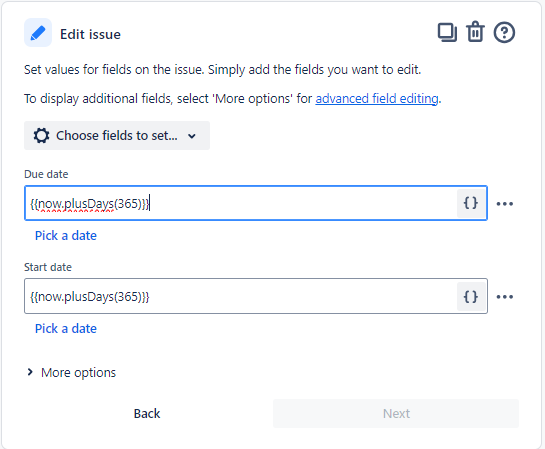Click the gear icon in Choose fields
Screen dimensions: 545x449
[41, 136]
